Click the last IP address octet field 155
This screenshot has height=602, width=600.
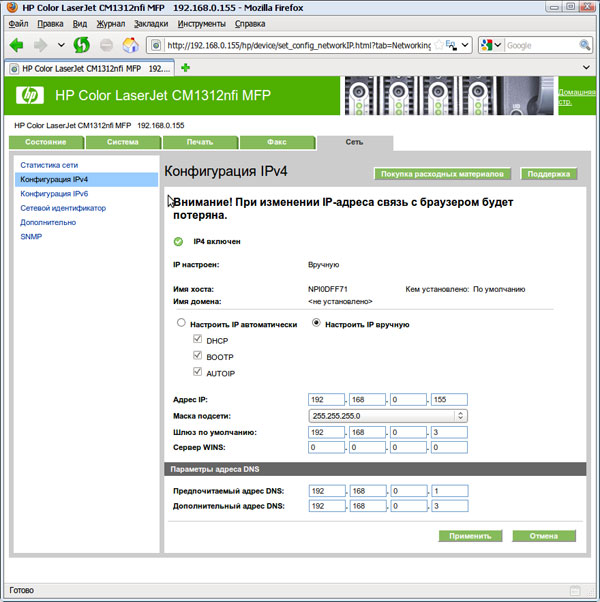click(x=449, y=399)
